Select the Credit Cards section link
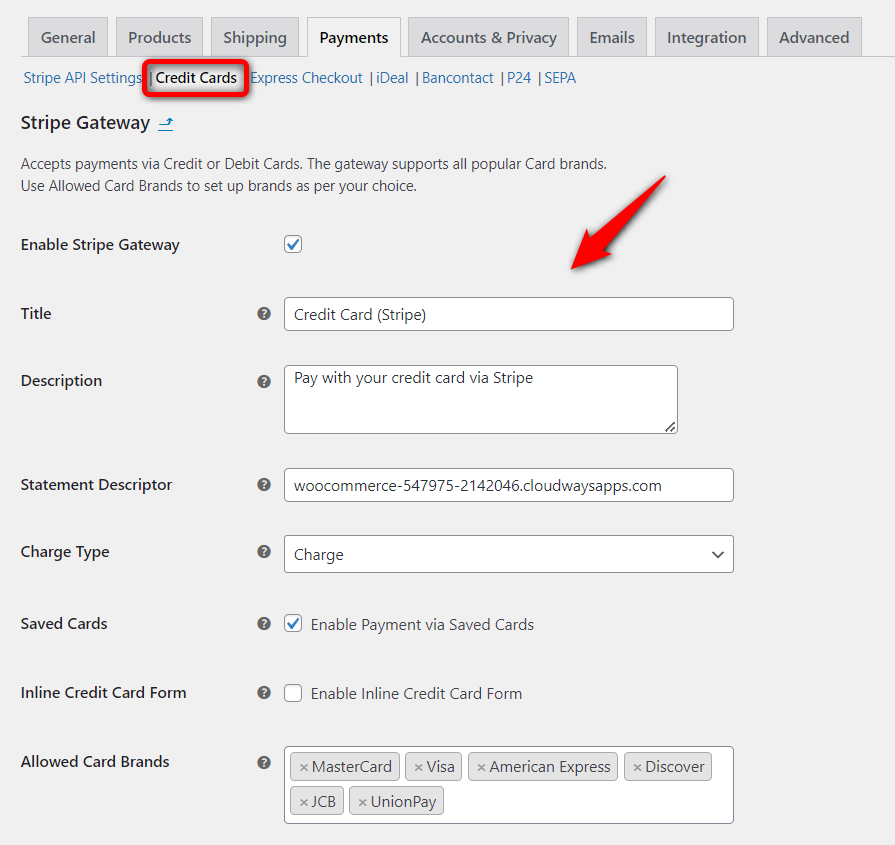The height and width of the screenshot is (845, 895). click(196, 78)
